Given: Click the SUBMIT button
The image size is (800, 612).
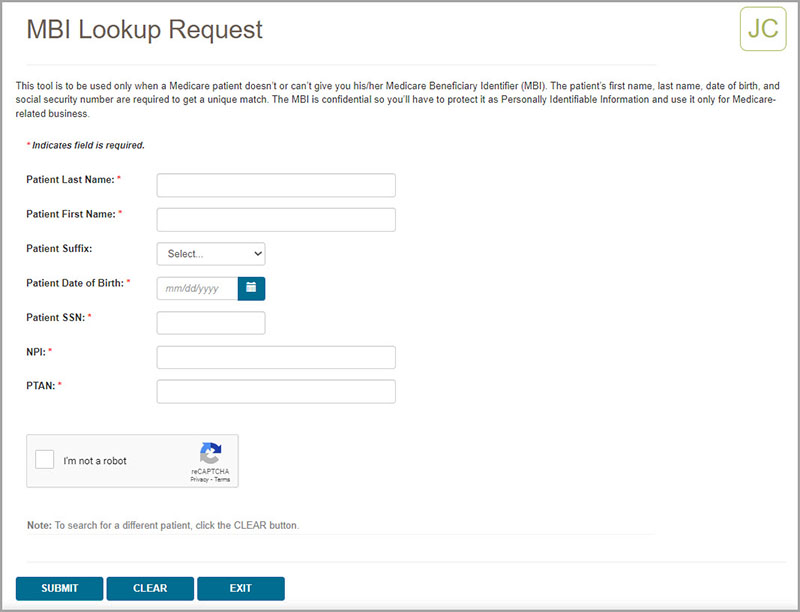Looking at the screenshot, I should [x=58, y=588].
